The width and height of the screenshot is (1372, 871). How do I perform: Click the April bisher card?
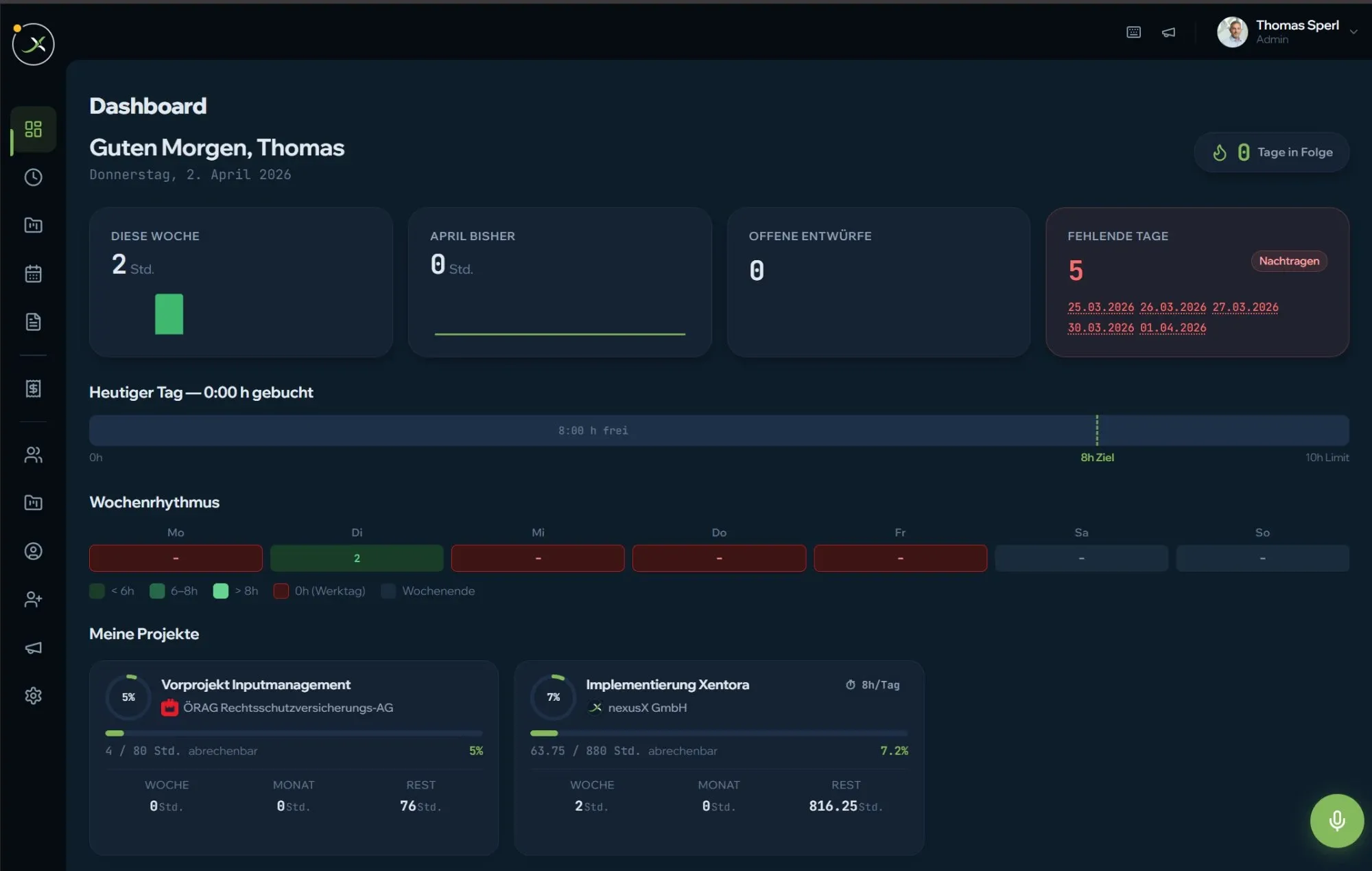coord(560,282)
